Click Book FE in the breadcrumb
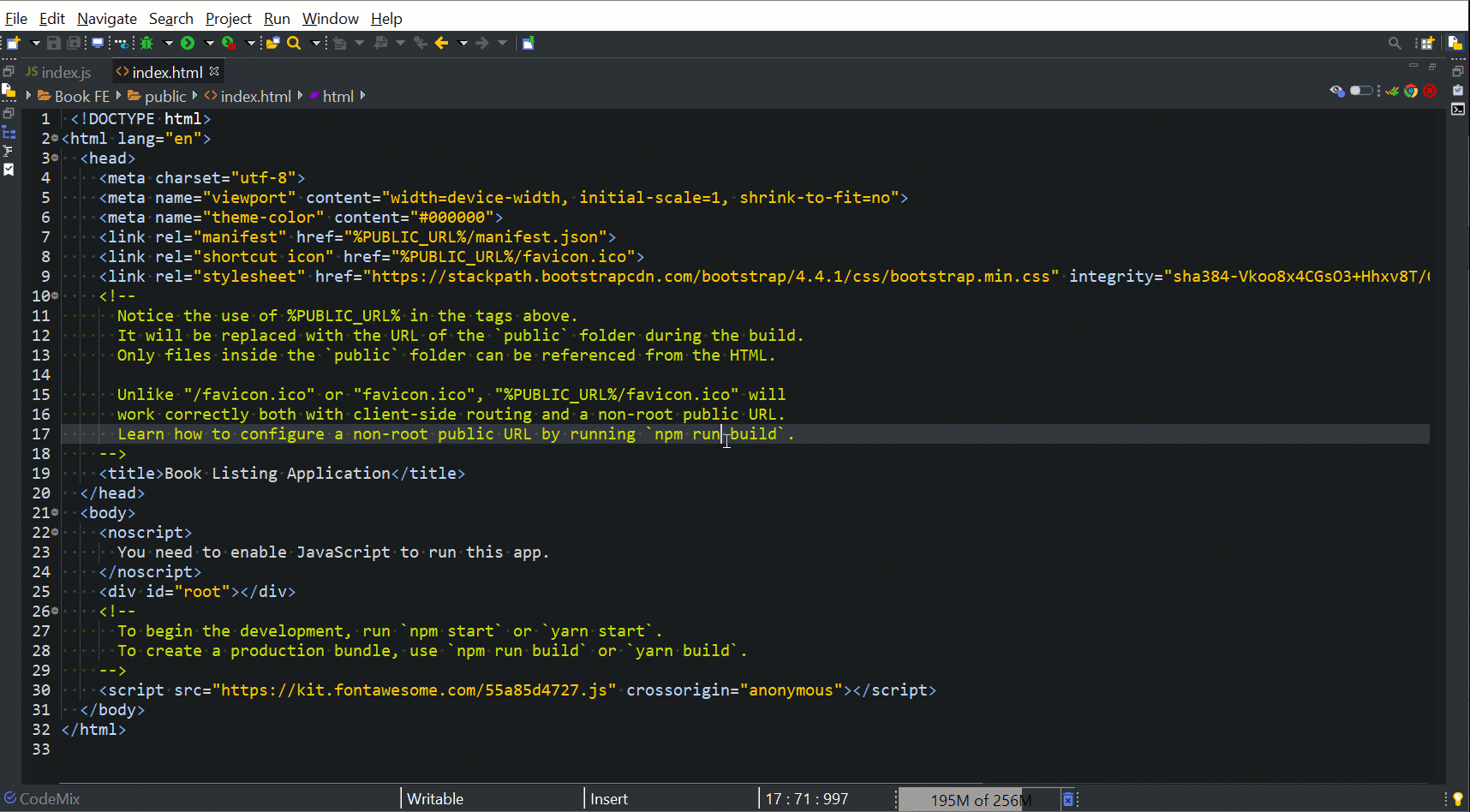Viewport: 1470px width, 812px height. click(81, 97)
